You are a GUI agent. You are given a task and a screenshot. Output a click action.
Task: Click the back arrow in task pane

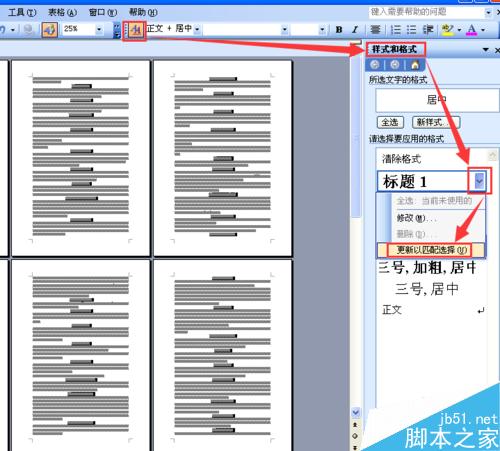click(375, 65)
